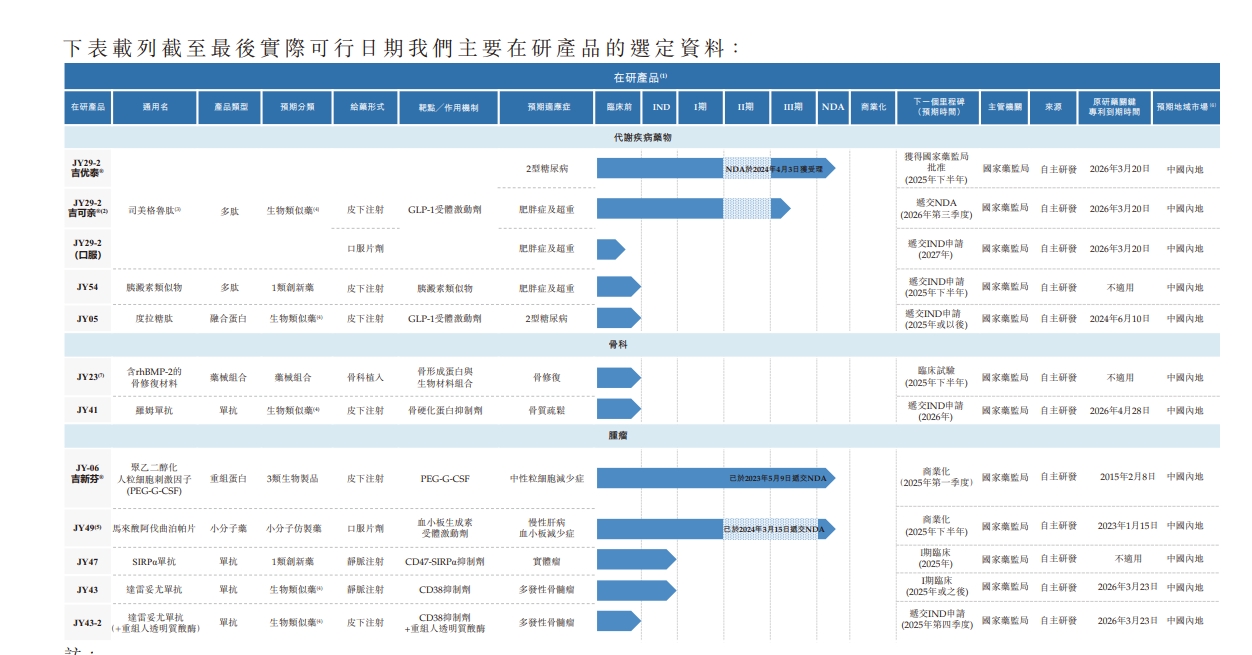Click the 骨科 section heading row
Viewport: 1252px width, 655px height.
click(641, 345)
